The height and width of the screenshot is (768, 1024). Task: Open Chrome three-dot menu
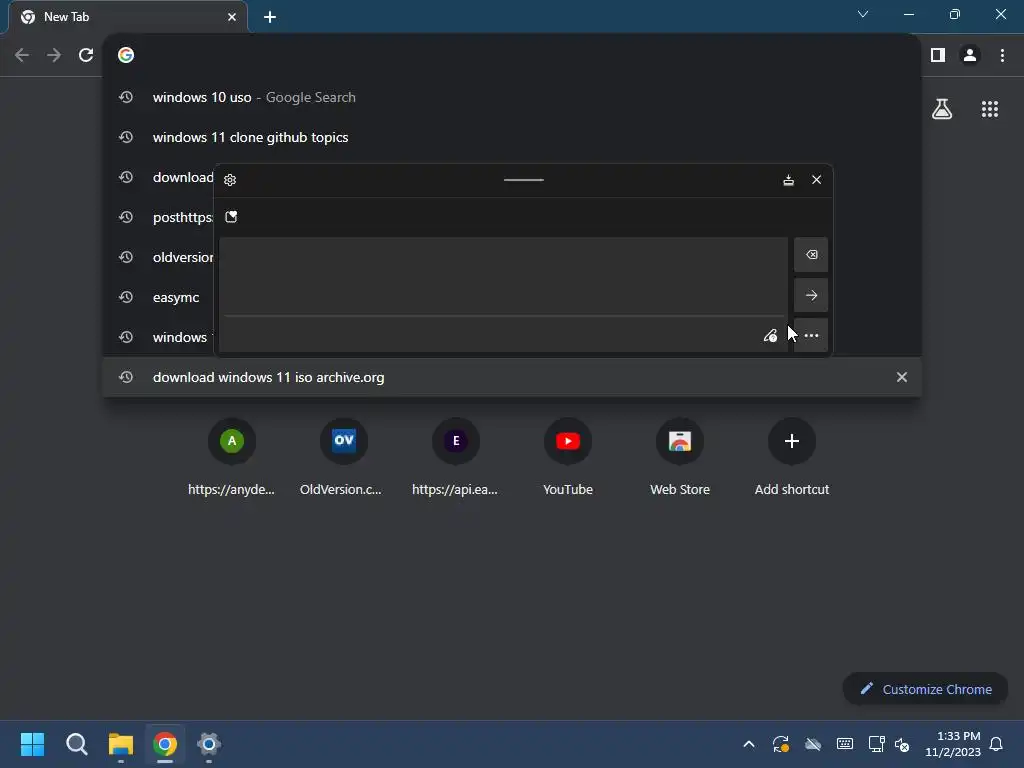pyautogui.click(x=1002, y=55)
